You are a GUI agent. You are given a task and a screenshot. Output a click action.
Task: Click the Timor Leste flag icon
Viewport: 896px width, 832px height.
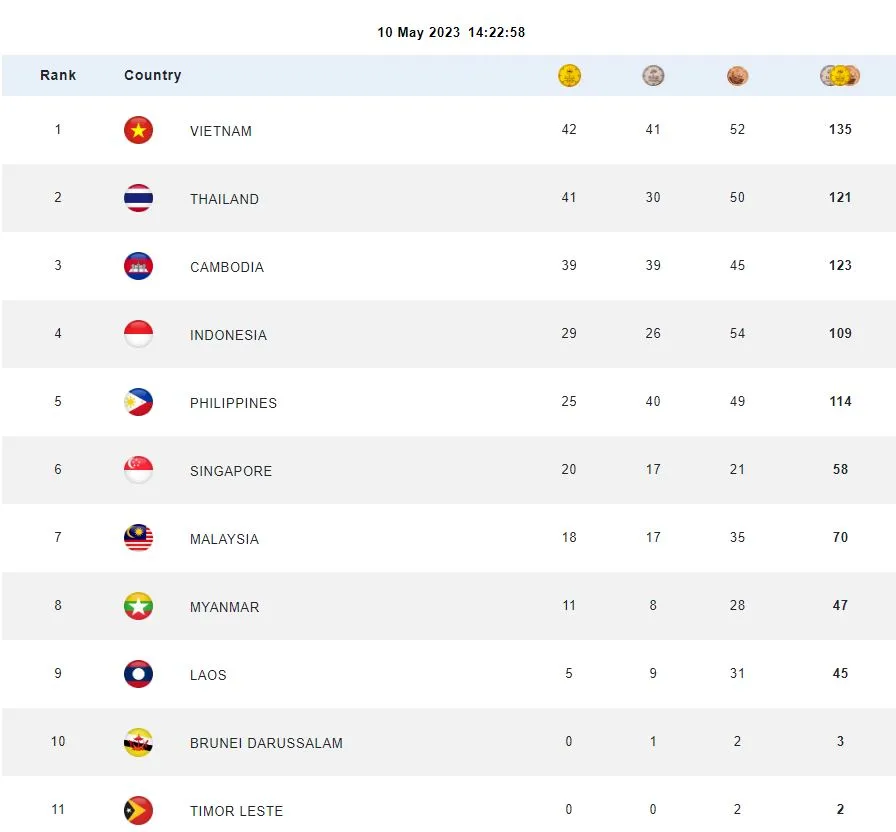coord(138,810)
